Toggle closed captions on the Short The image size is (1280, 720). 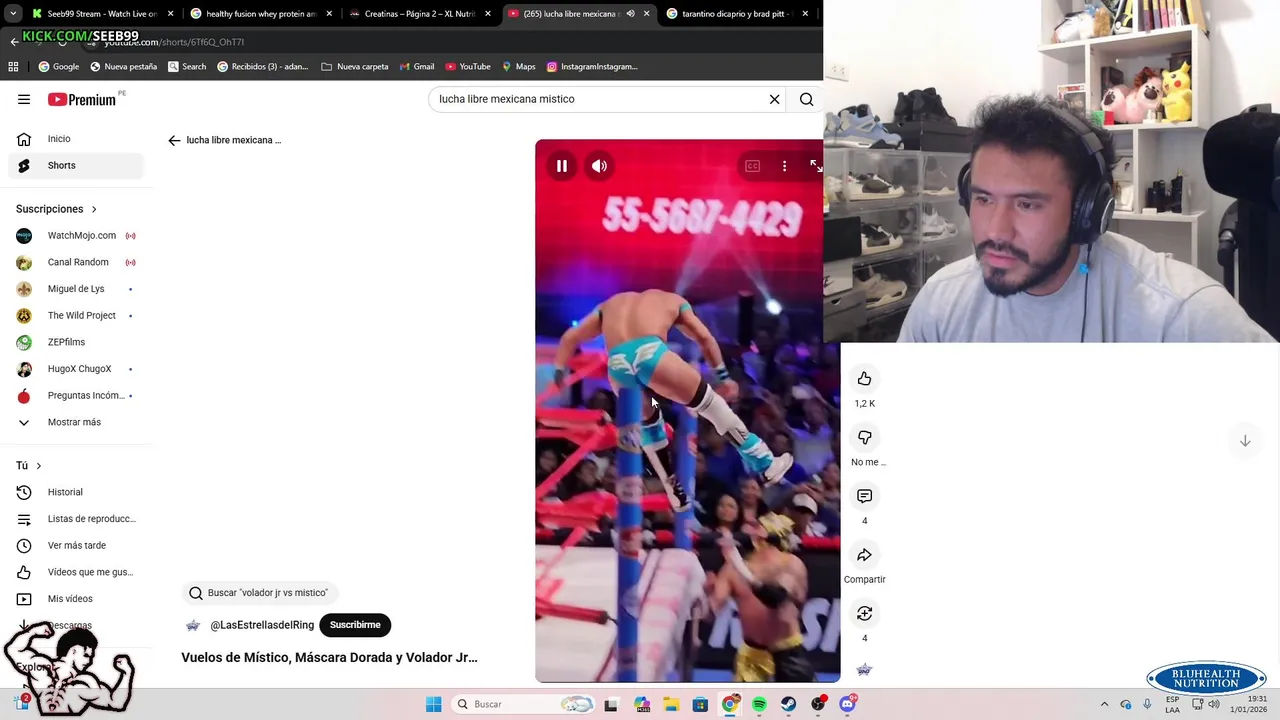752,166
